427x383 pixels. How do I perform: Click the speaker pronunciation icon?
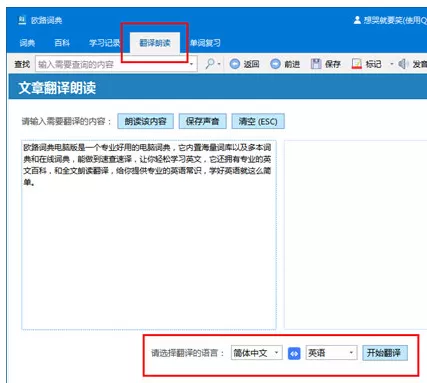(x=403, y=64)
